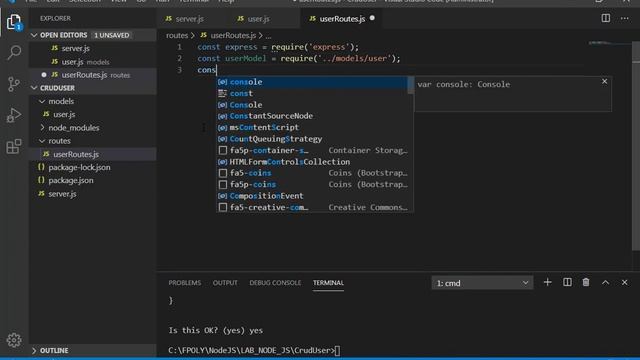Viewport: 640px width, 360px height.
Task: Open Run and Debug view
Action: (14, 115)
